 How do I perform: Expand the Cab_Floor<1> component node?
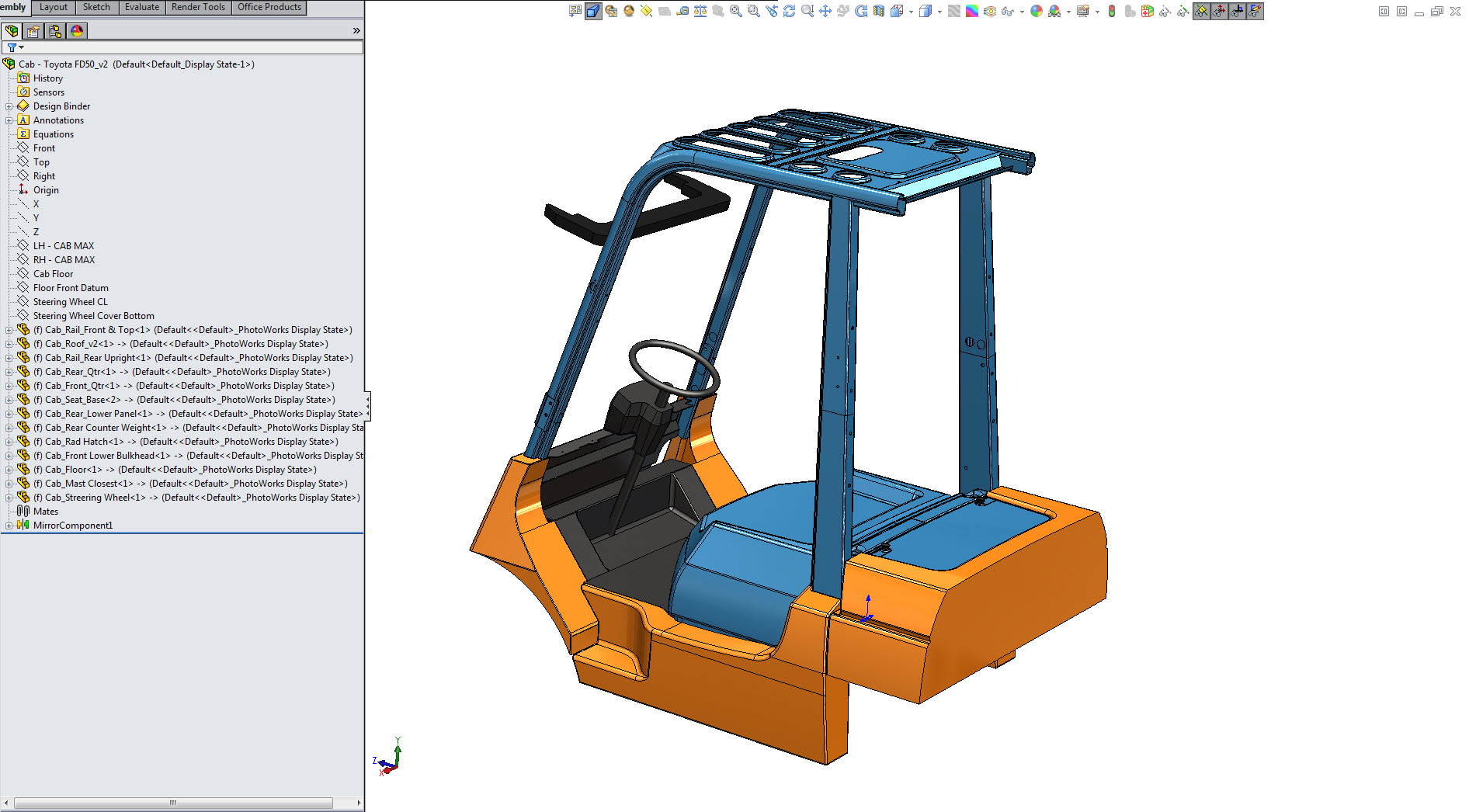pyautogui.click(x=9, y=470)
